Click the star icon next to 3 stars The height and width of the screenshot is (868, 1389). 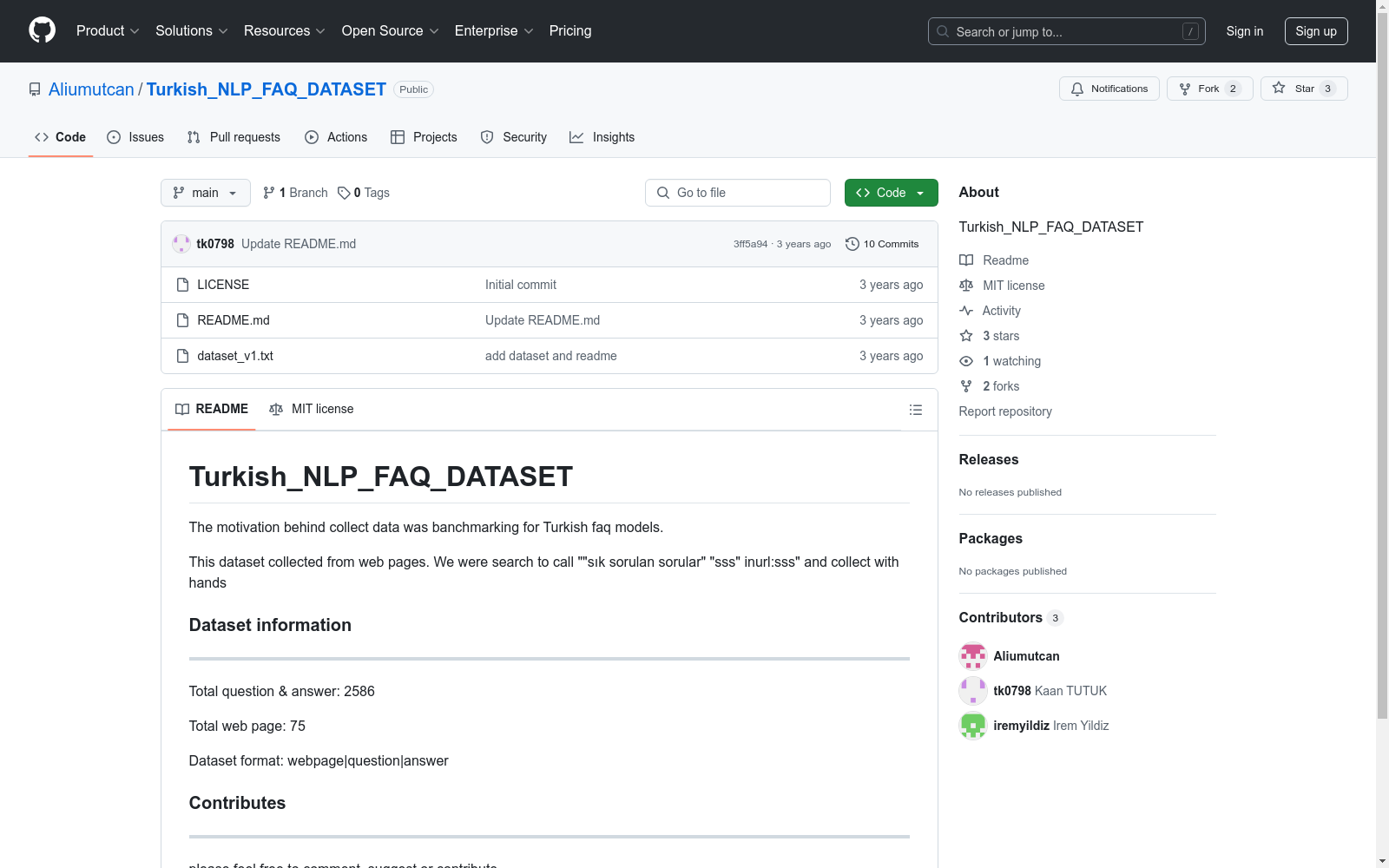(966, 336)
